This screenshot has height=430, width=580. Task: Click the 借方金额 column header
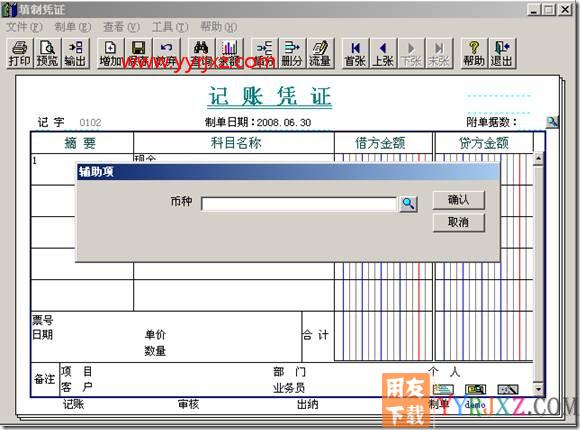tap(380, 143)
